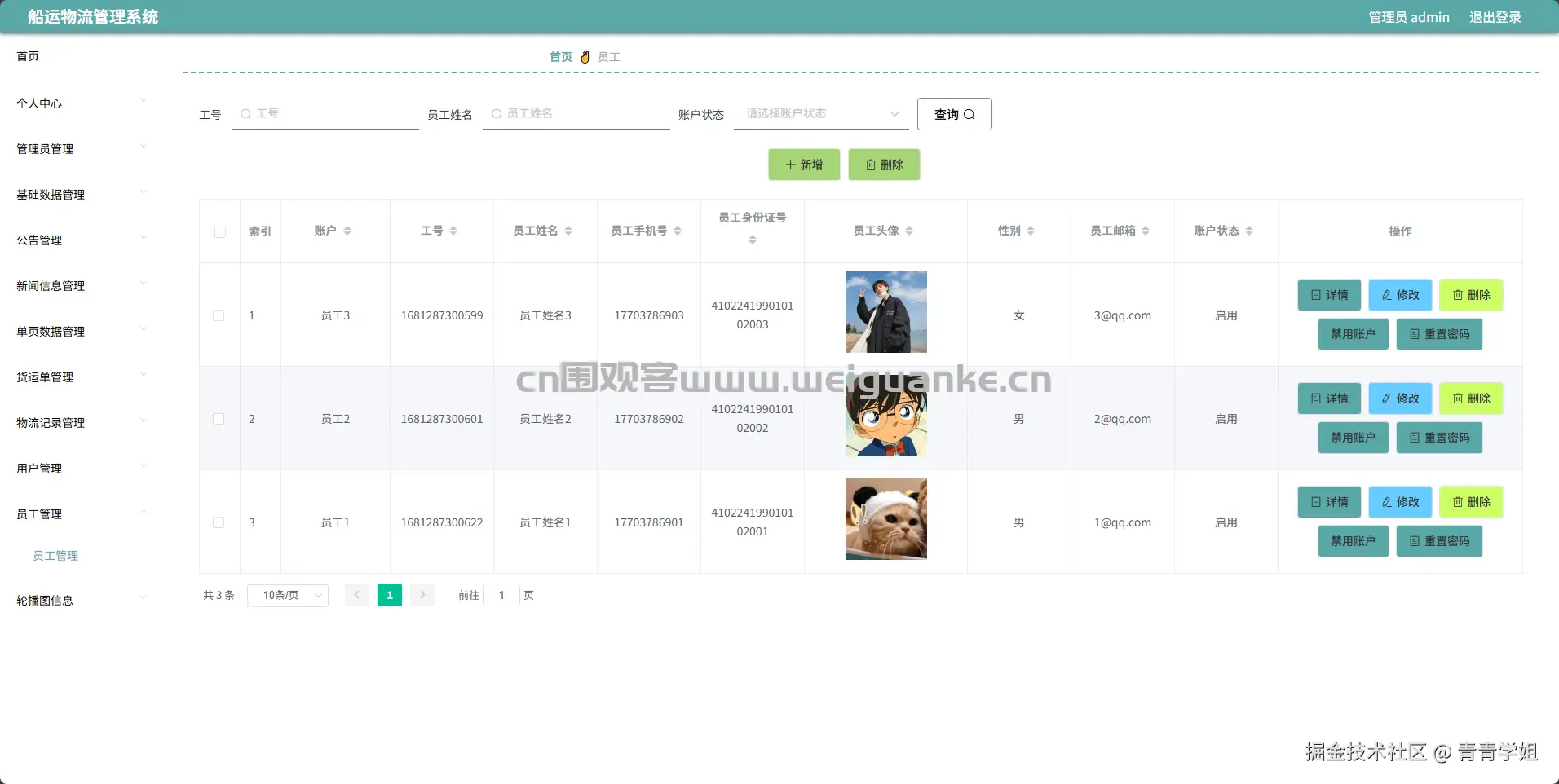Open cat avatar of 员工姓名1
Viewport: 1559px width, 784px height.
[886, 519]
